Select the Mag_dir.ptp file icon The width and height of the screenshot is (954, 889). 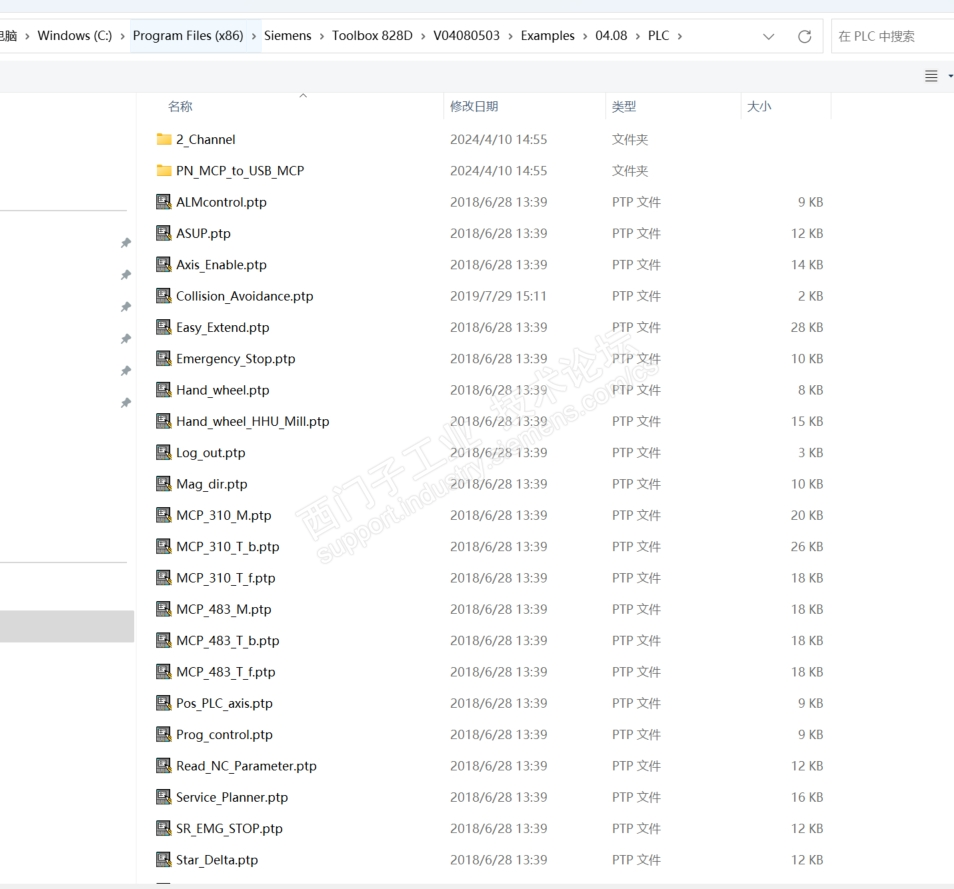[164, 484]
